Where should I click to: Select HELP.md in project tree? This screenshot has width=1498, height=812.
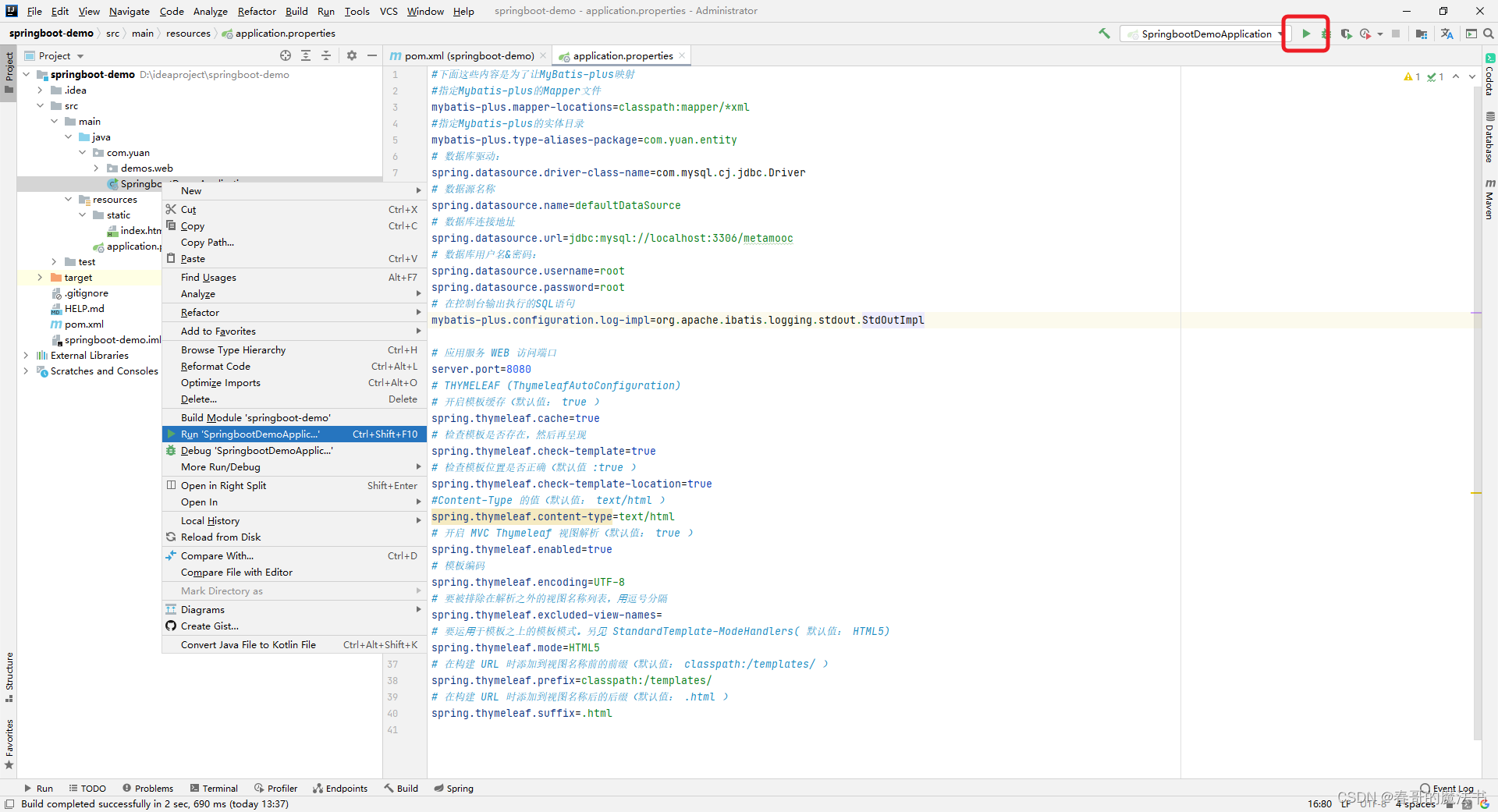tap(84, 308)
